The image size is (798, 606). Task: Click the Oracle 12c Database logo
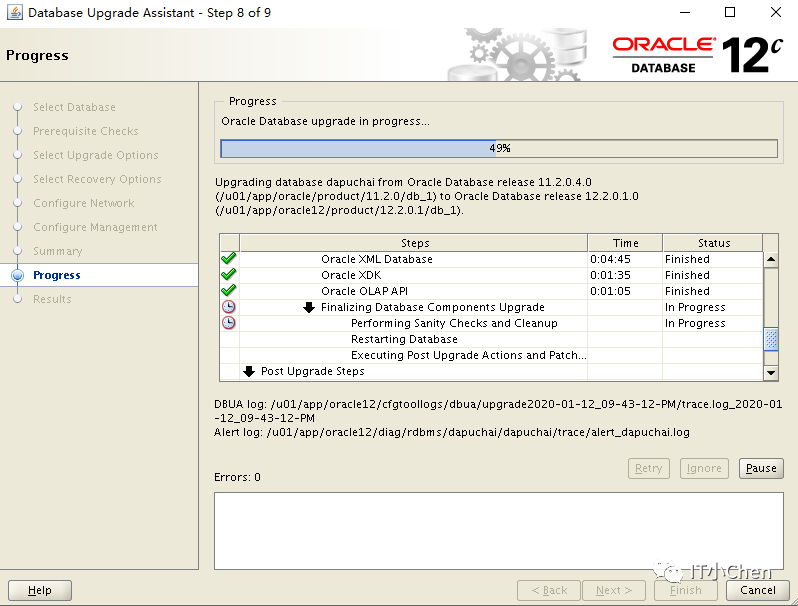[x=697, y=54]
